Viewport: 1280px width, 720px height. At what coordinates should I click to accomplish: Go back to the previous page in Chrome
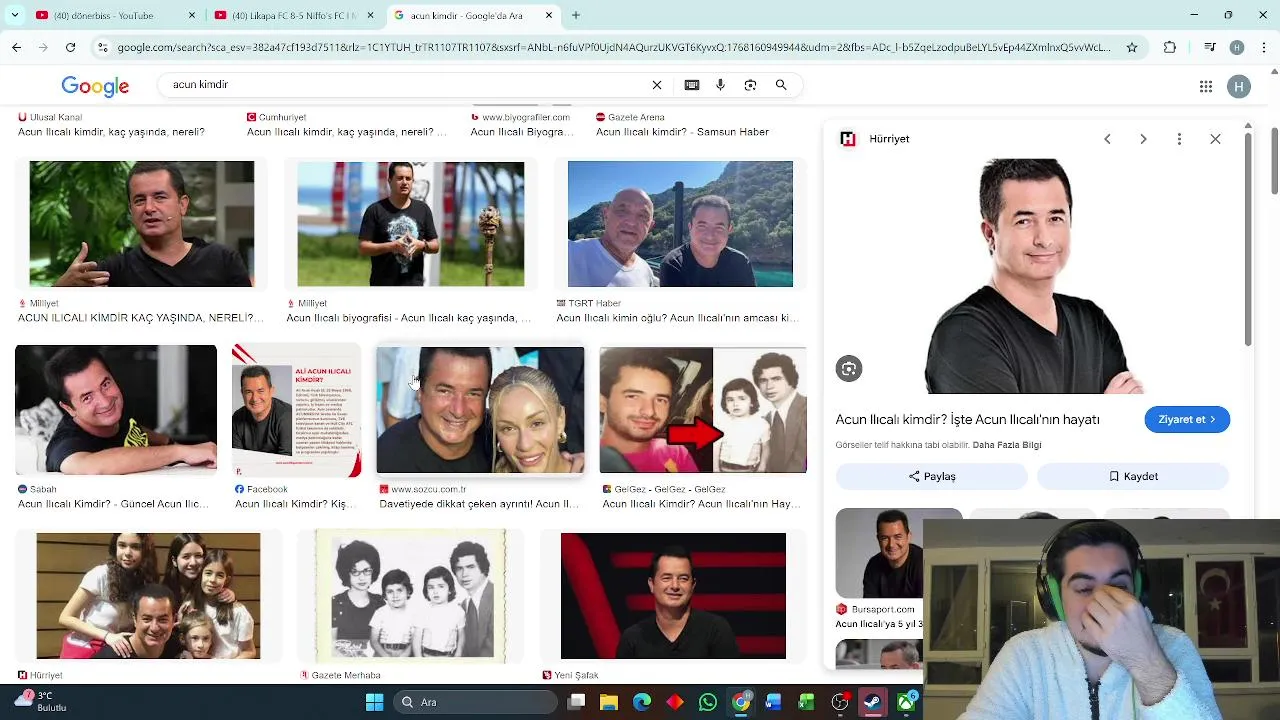coord(16,47)
